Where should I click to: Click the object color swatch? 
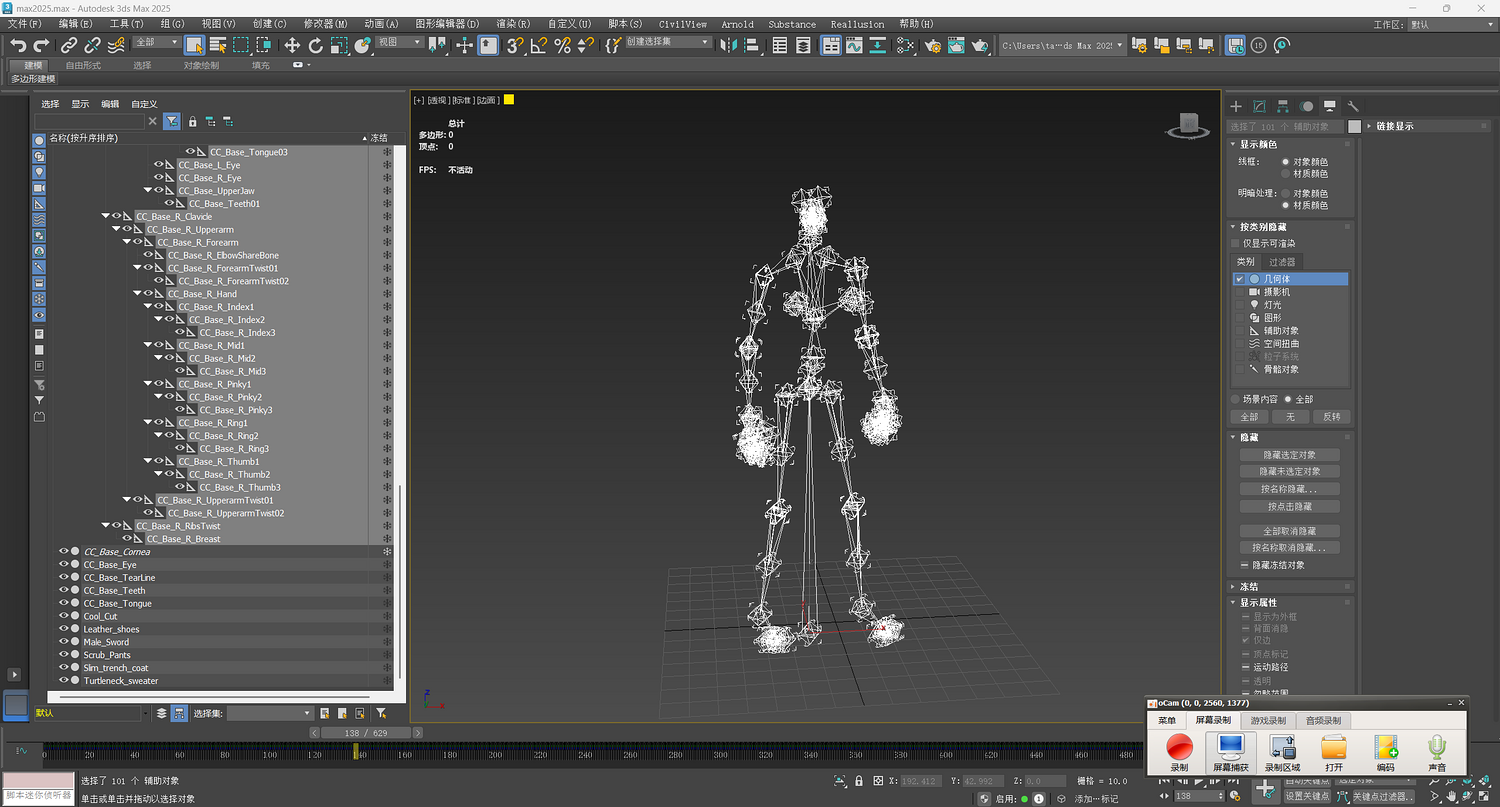(1354, 127)
